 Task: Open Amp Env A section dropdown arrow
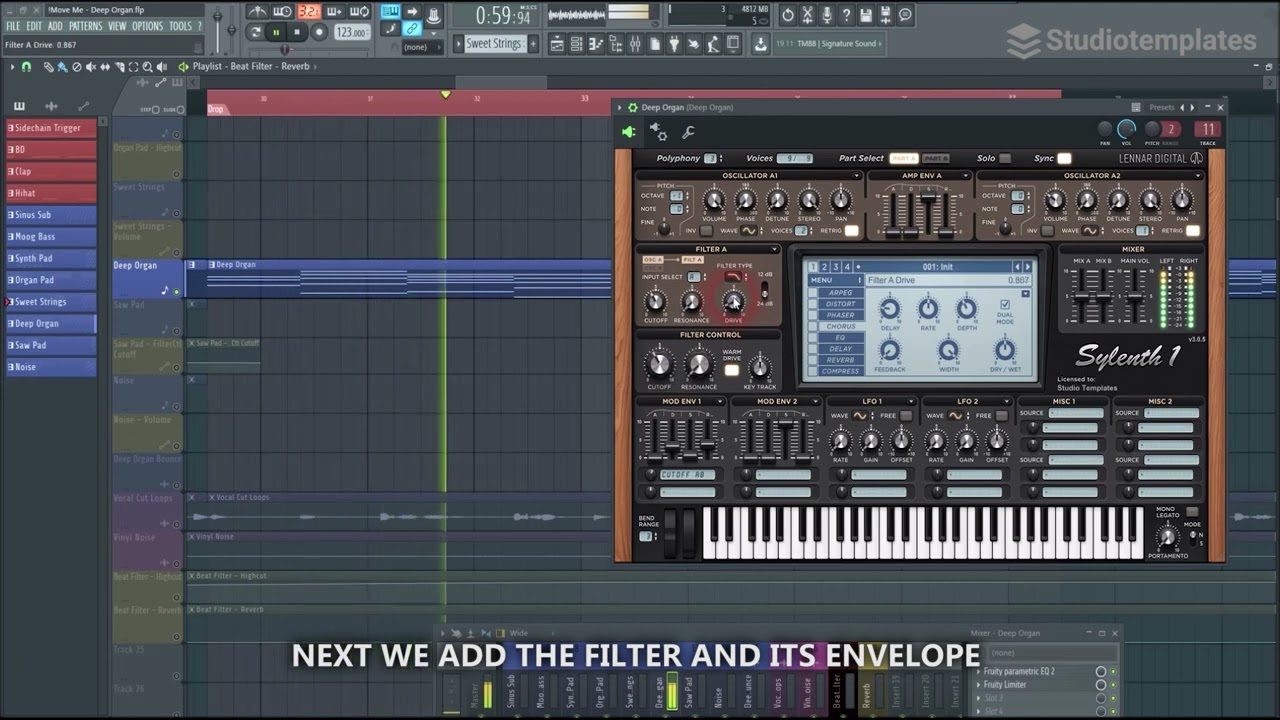[x=966, y=176]
